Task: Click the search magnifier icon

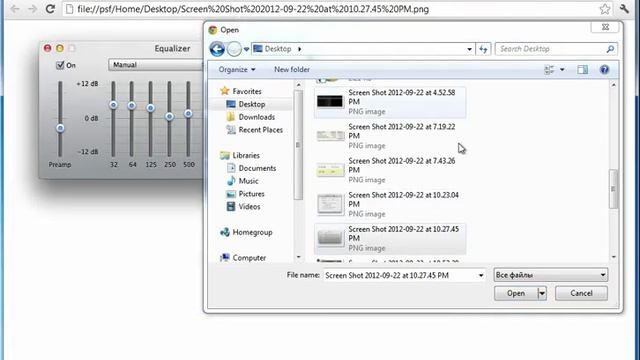Action: (x=610, y=49)
